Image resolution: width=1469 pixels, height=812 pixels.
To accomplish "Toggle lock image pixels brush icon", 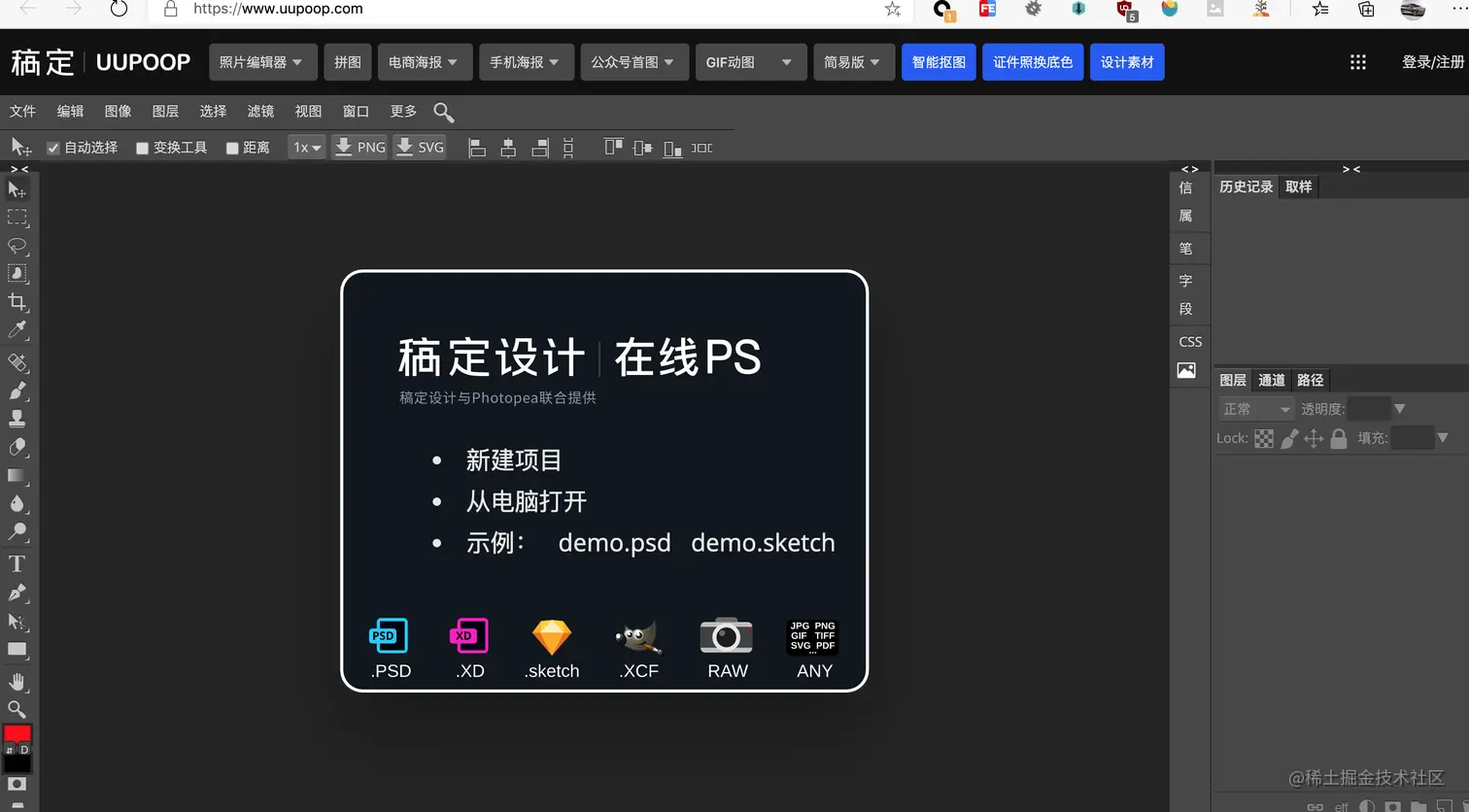I will [x=1289, y=439].
